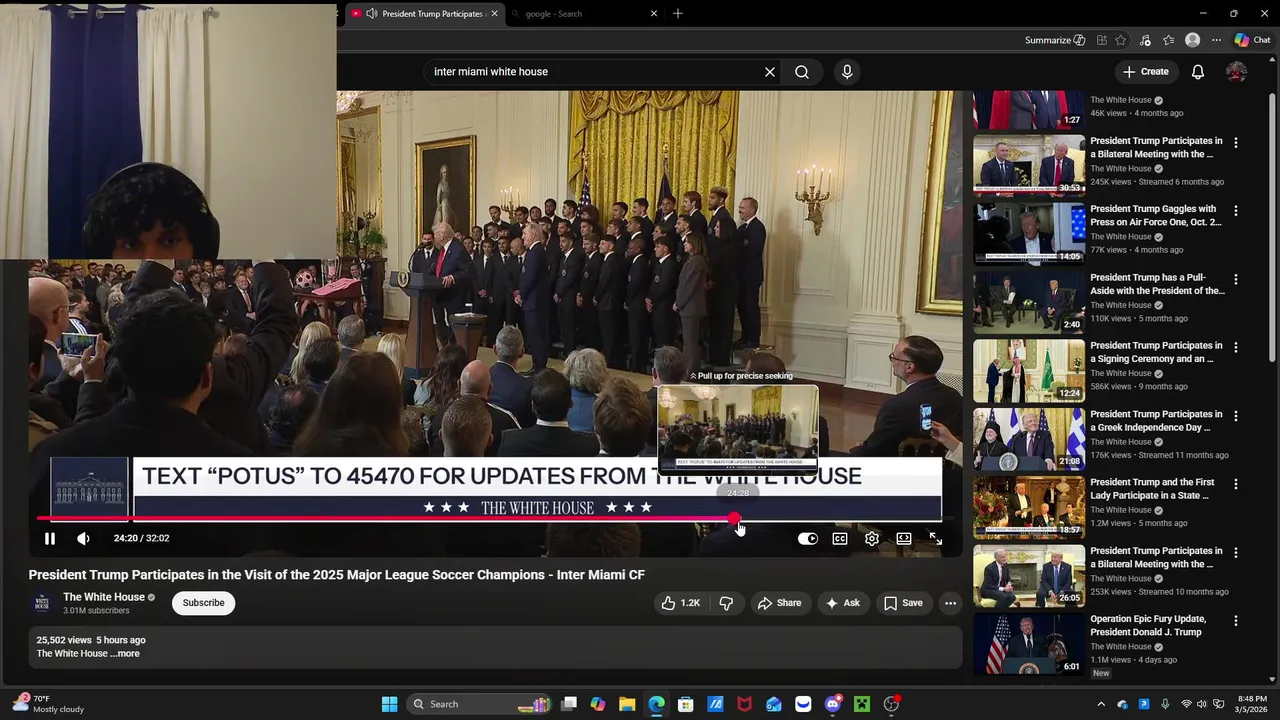1280x720 pixels.
Task: Open the Edge favorites list icon
Action: click(x=1168, y=40)
